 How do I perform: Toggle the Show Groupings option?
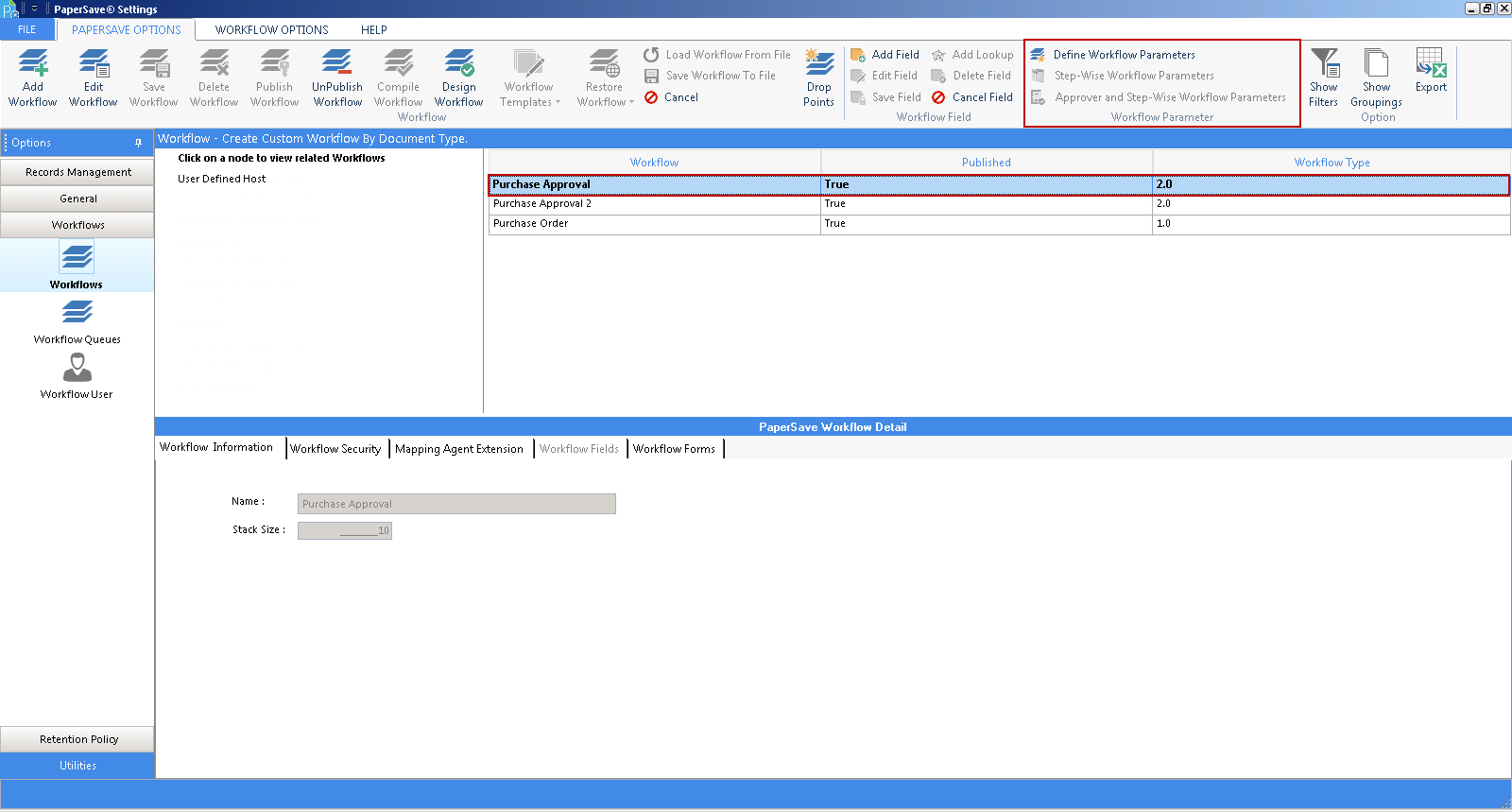[x=1376, y=78]
